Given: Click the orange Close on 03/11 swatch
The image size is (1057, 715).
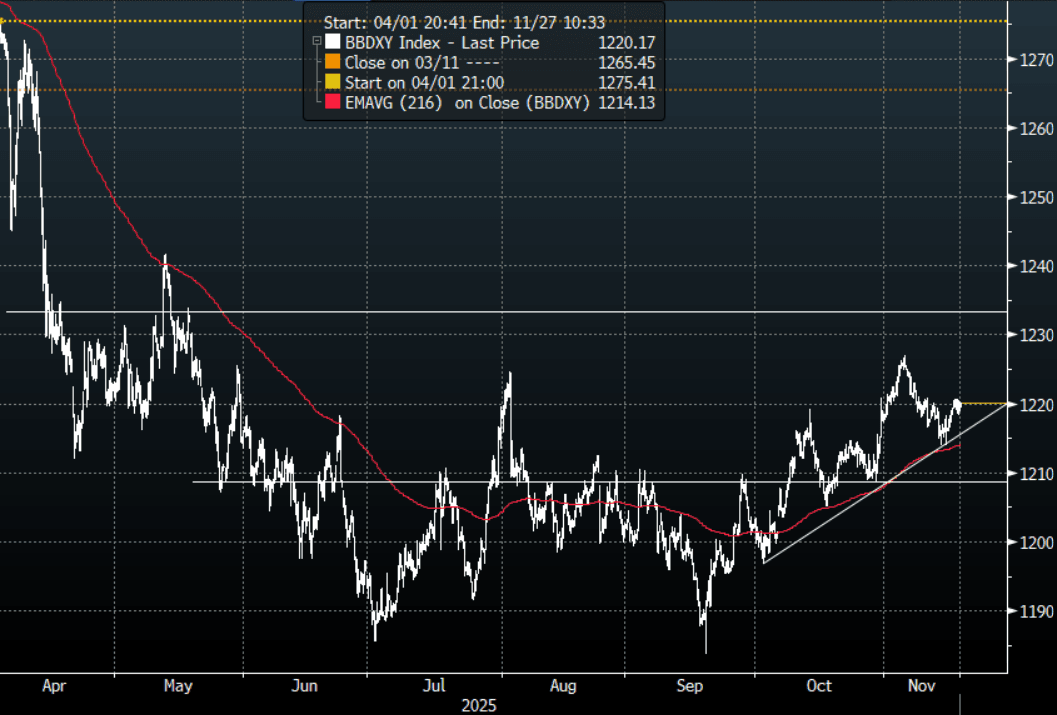Looking at the screenshot, I should coord(332,62).
